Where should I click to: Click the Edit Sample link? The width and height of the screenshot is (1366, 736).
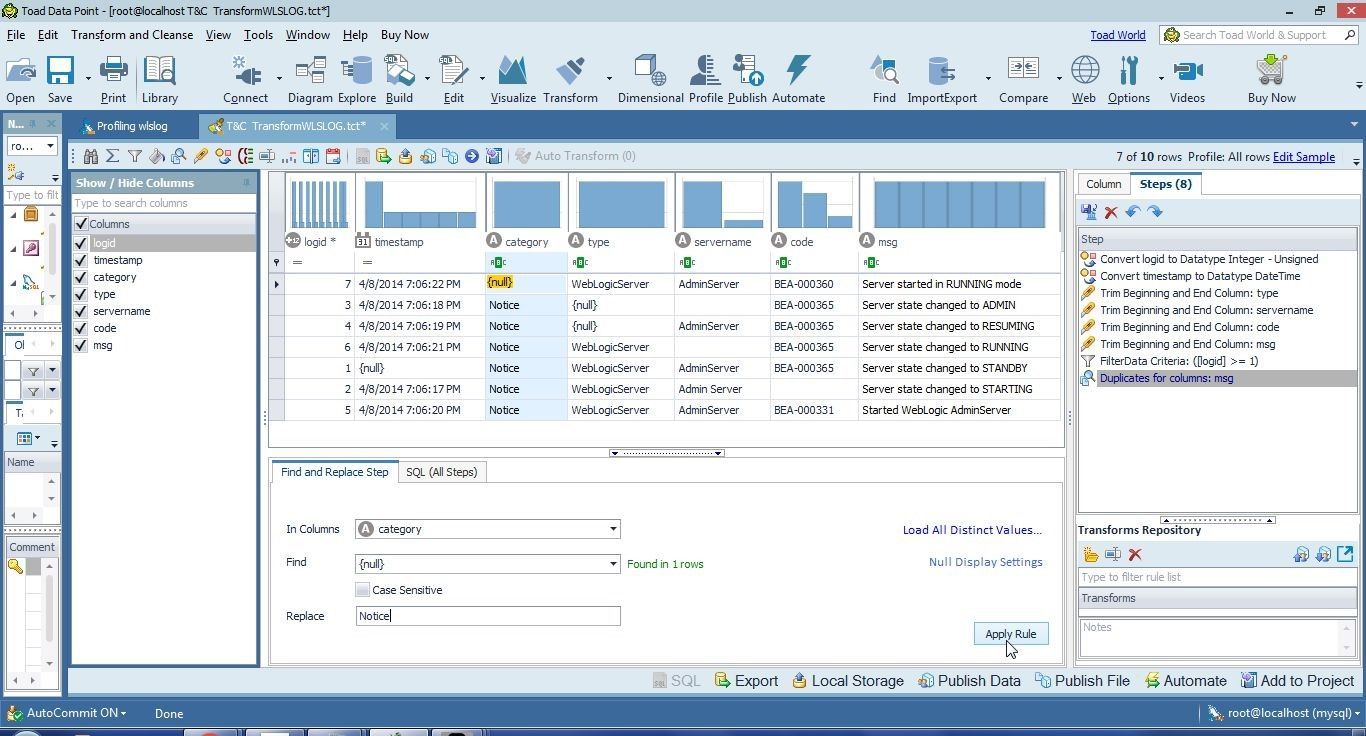[1303, 157]
